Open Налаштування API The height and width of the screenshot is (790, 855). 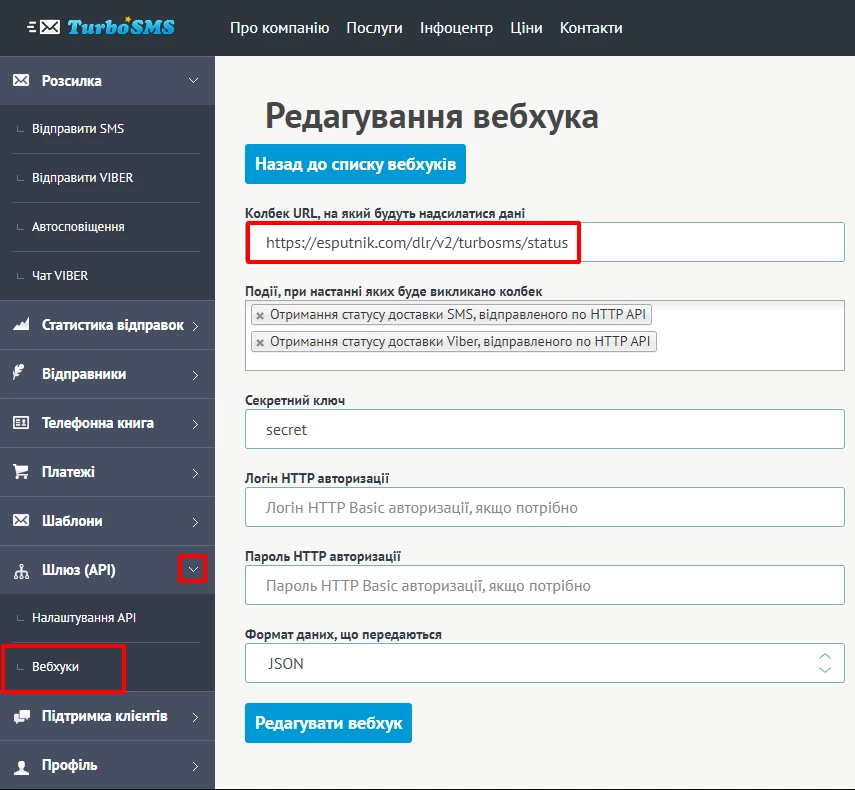pos(84,618)
